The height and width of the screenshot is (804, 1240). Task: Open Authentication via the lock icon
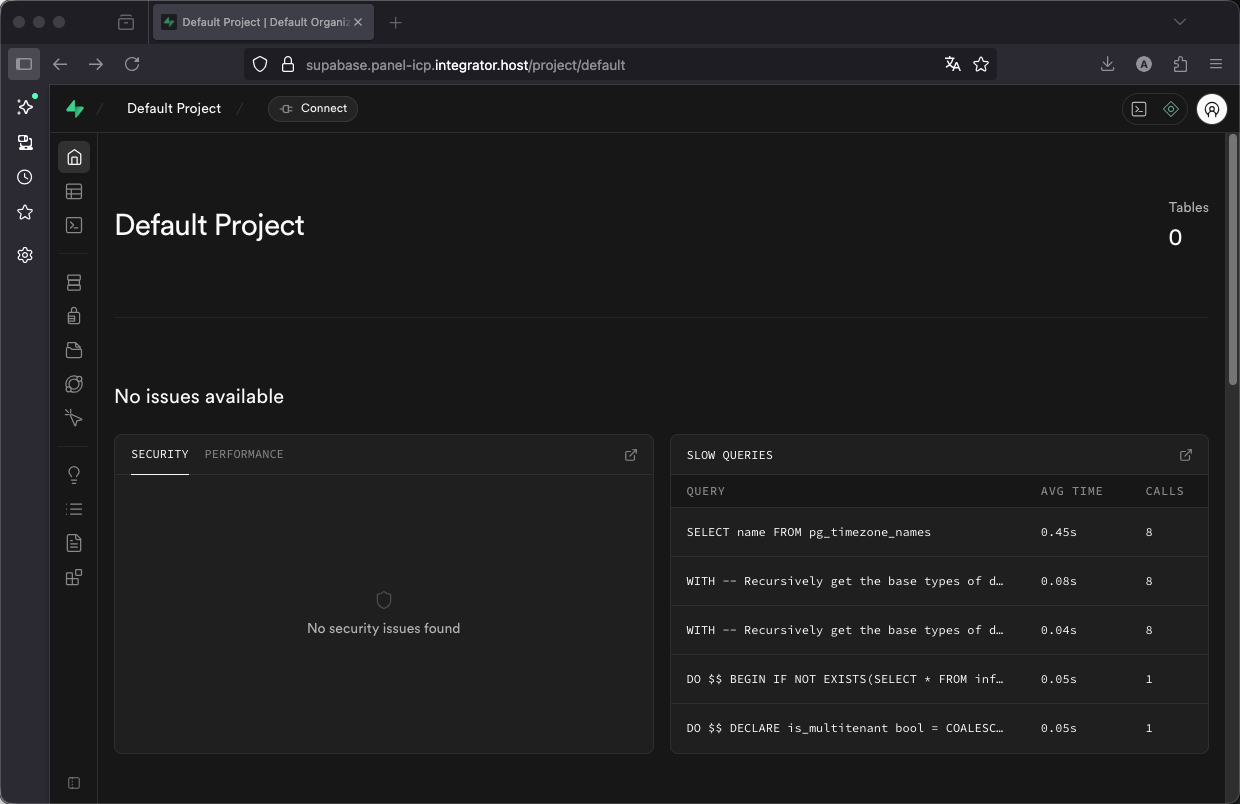coord(74,316)
